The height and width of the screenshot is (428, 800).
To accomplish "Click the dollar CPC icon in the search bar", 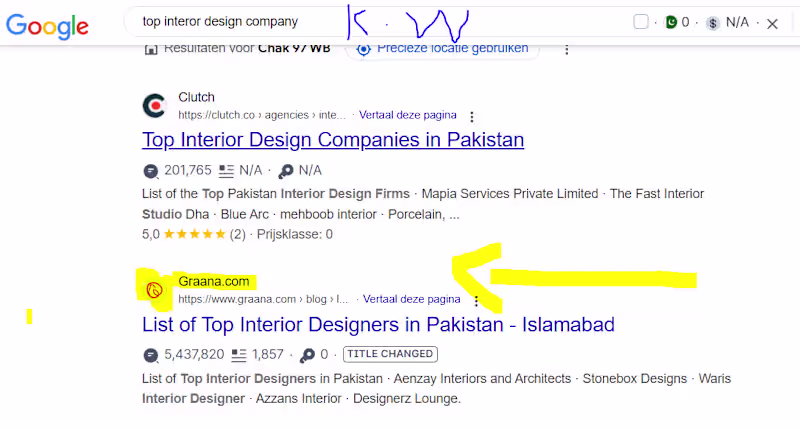I will (712, 22).
